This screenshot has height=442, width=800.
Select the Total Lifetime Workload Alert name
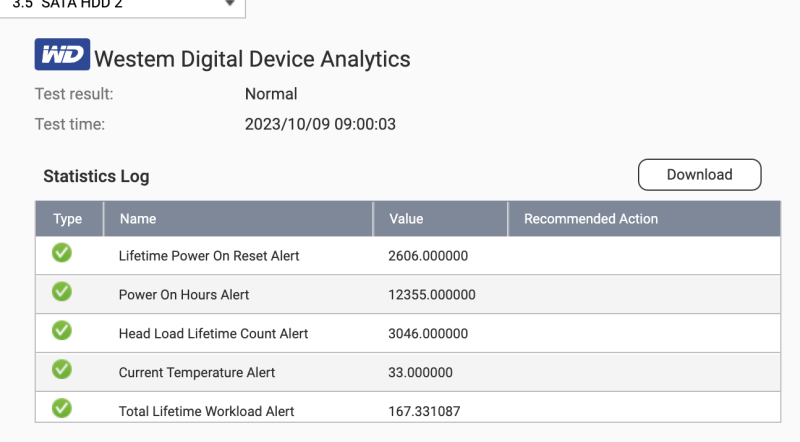206,411
